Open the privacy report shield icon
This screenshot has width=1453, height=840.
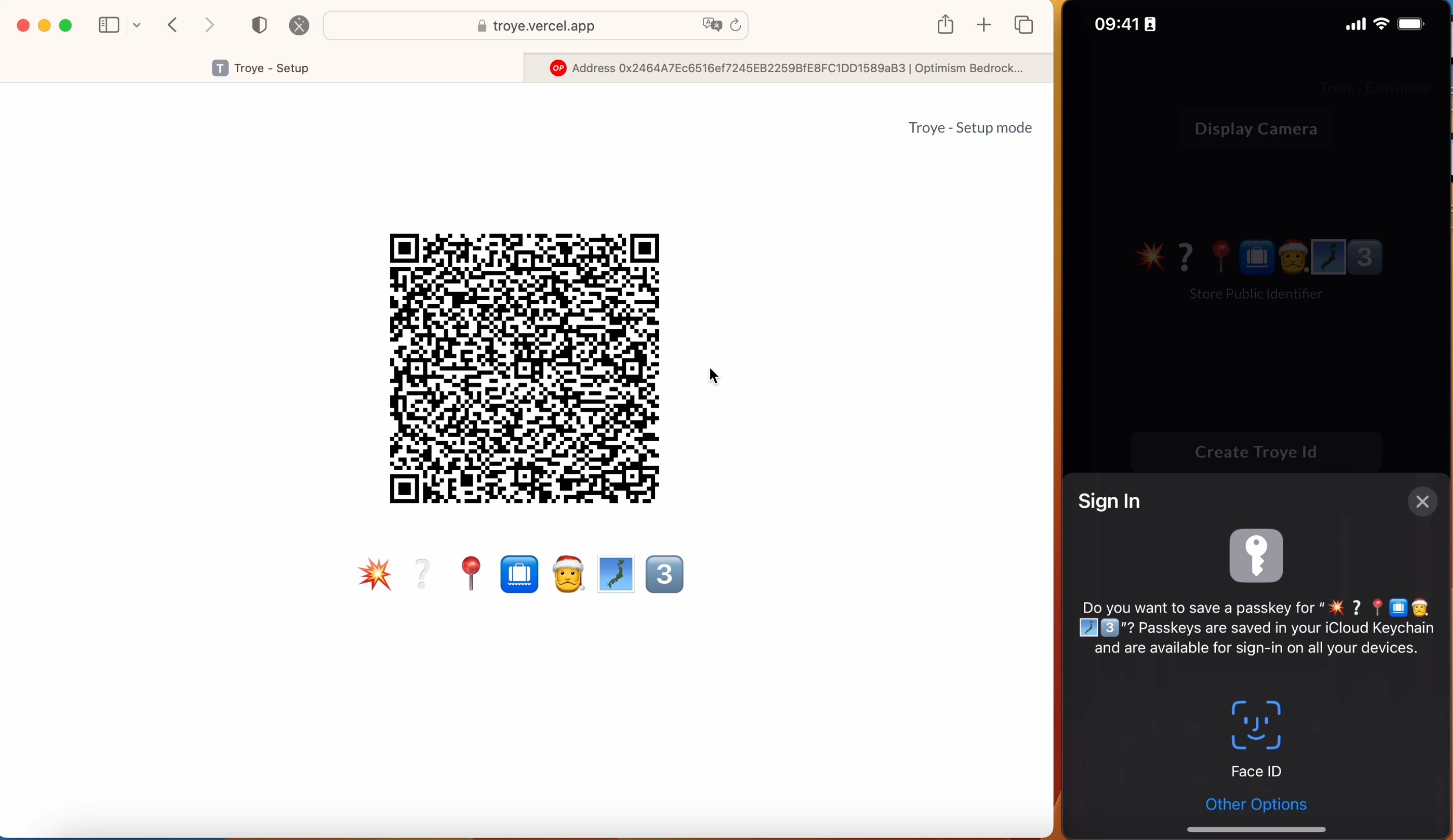tap(259, 25)
